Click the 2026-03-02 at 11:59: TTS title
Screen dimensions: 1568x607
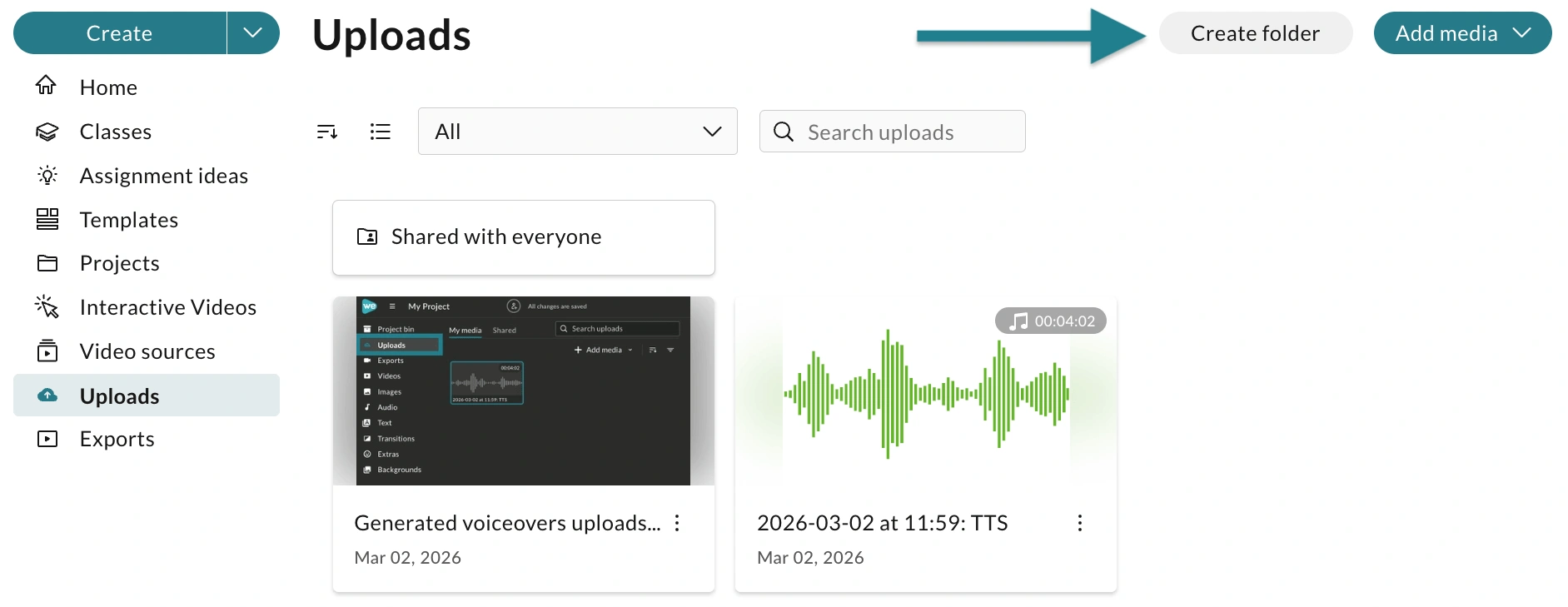tap(883, 523)
